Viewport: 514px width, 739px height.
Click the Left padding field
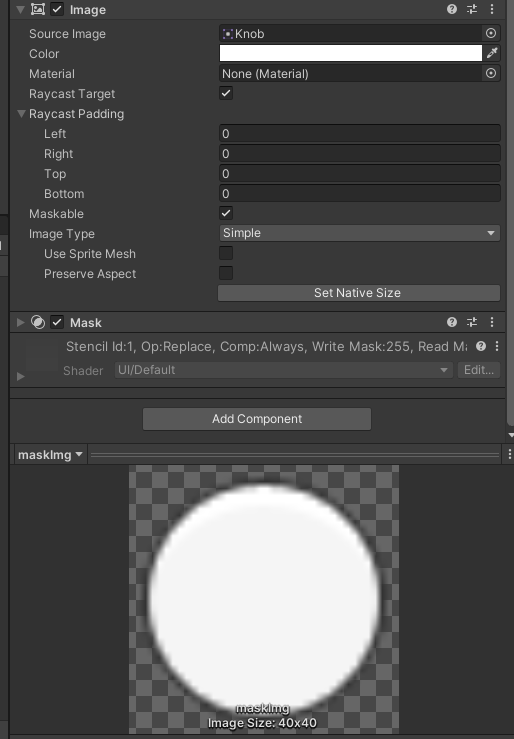point(359,133)
